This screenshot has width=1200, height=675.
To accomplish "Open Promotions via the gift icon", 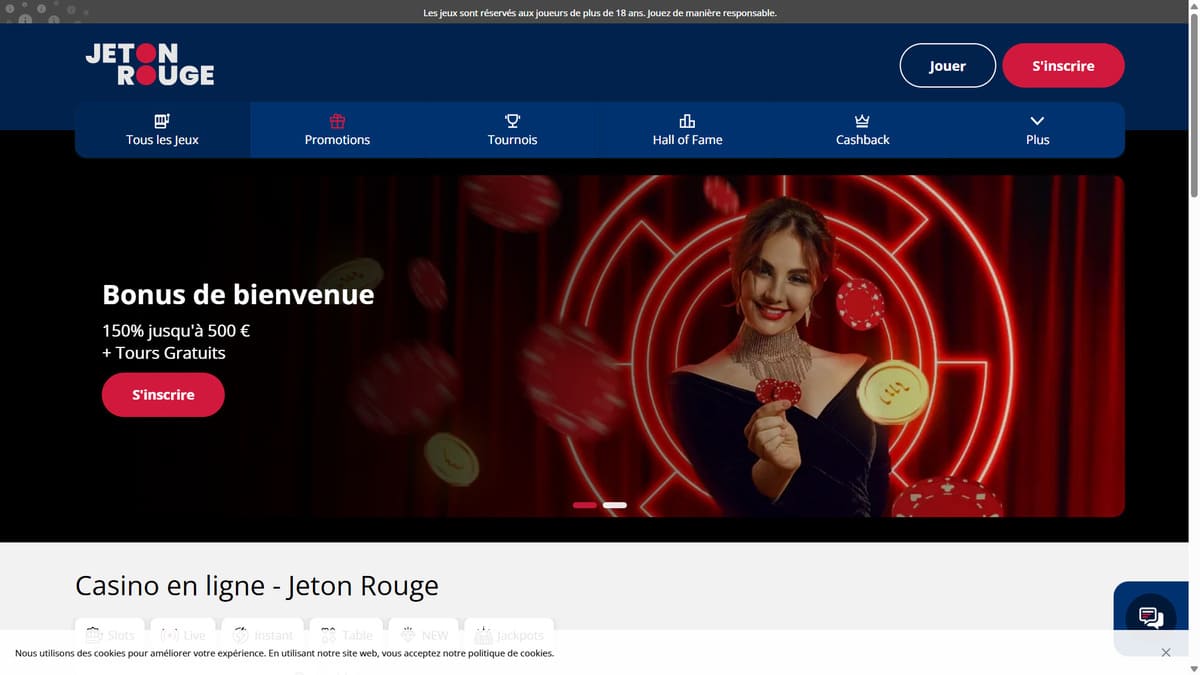I will 337,130.
